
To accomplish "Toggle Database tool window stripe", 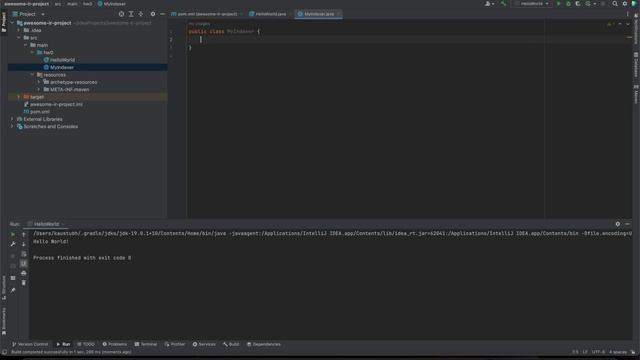I will click(636, 64).
